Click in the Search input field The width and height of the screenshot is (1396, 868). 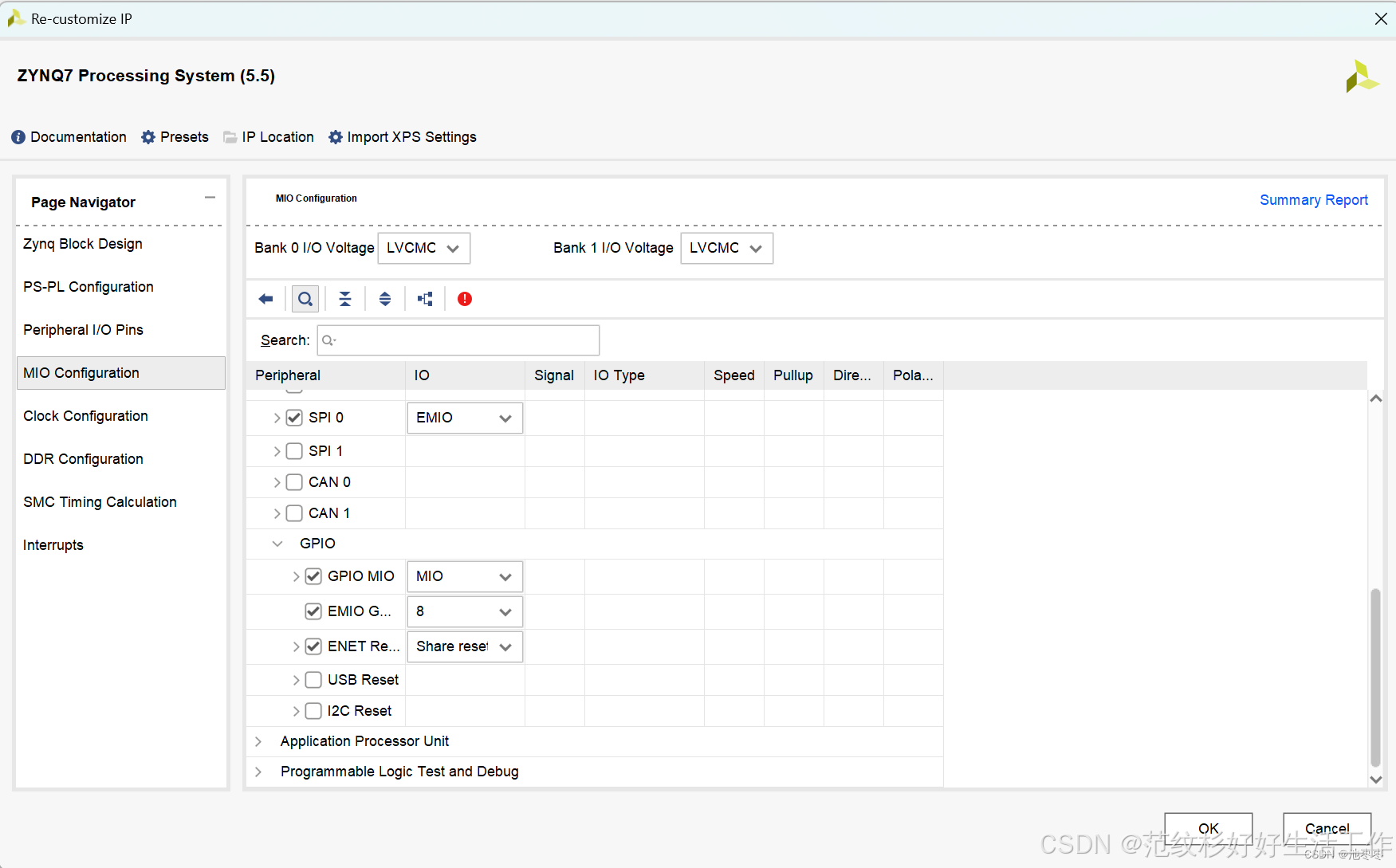458,340
